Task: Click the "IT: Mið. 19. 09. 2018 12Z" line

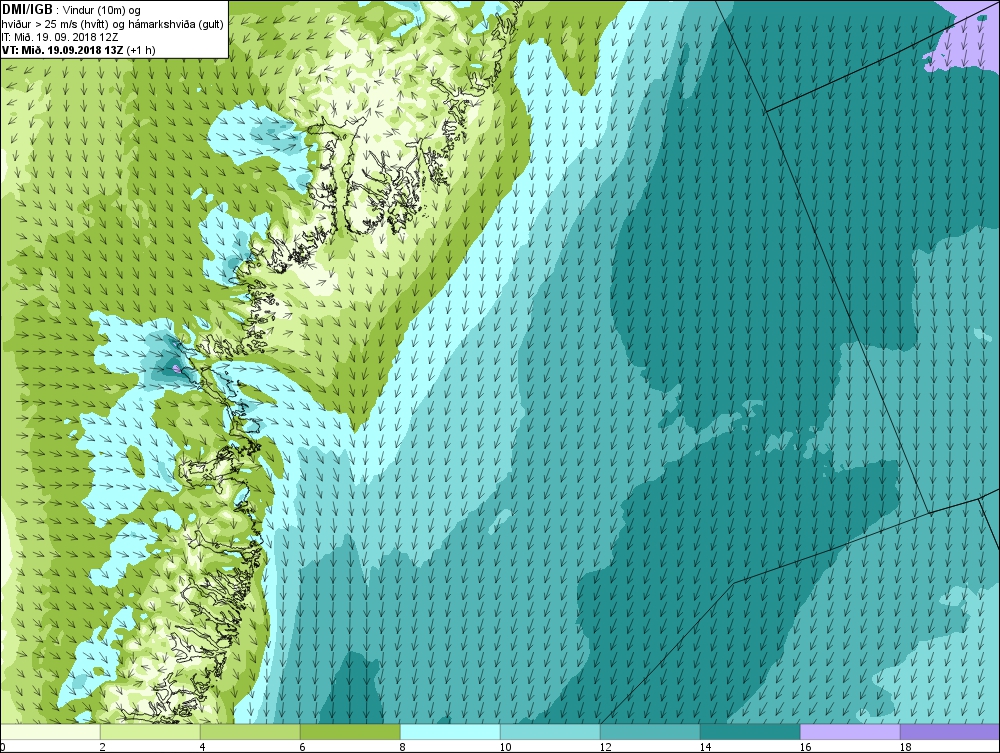Action: tap(60, 37)
